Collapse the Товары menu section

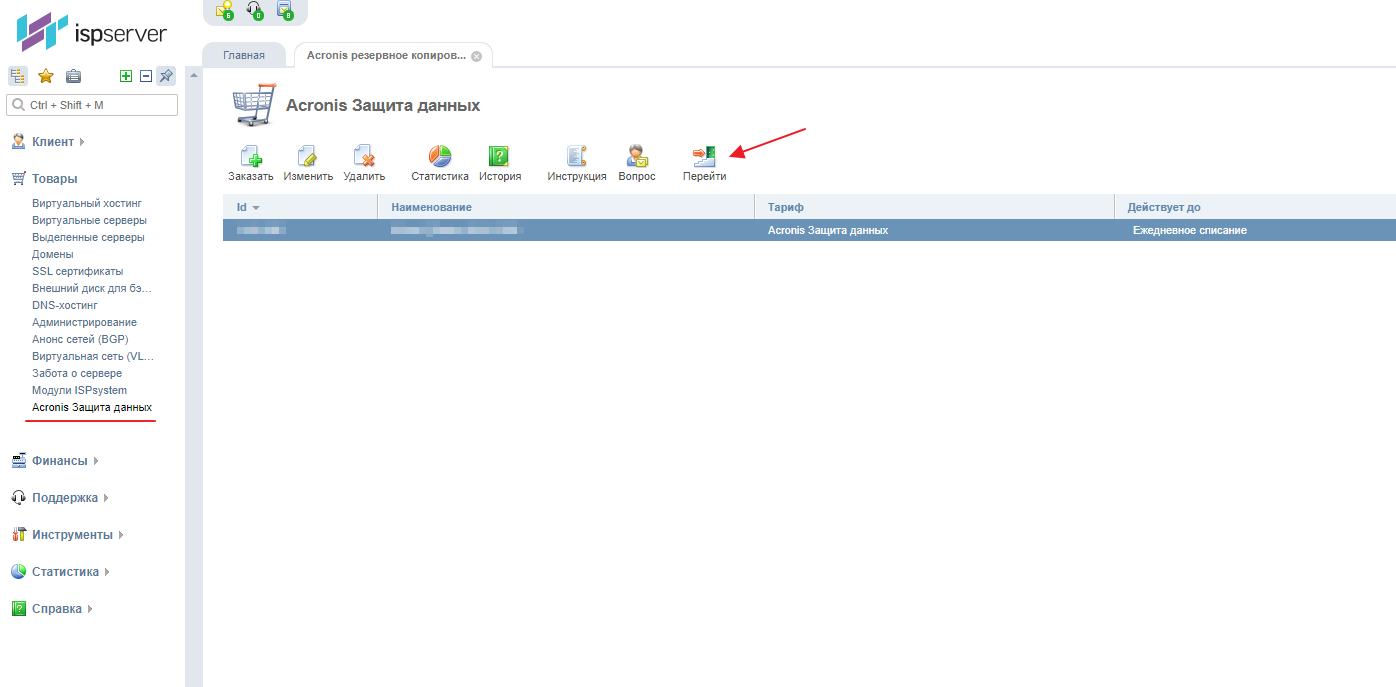click(55, 179)
